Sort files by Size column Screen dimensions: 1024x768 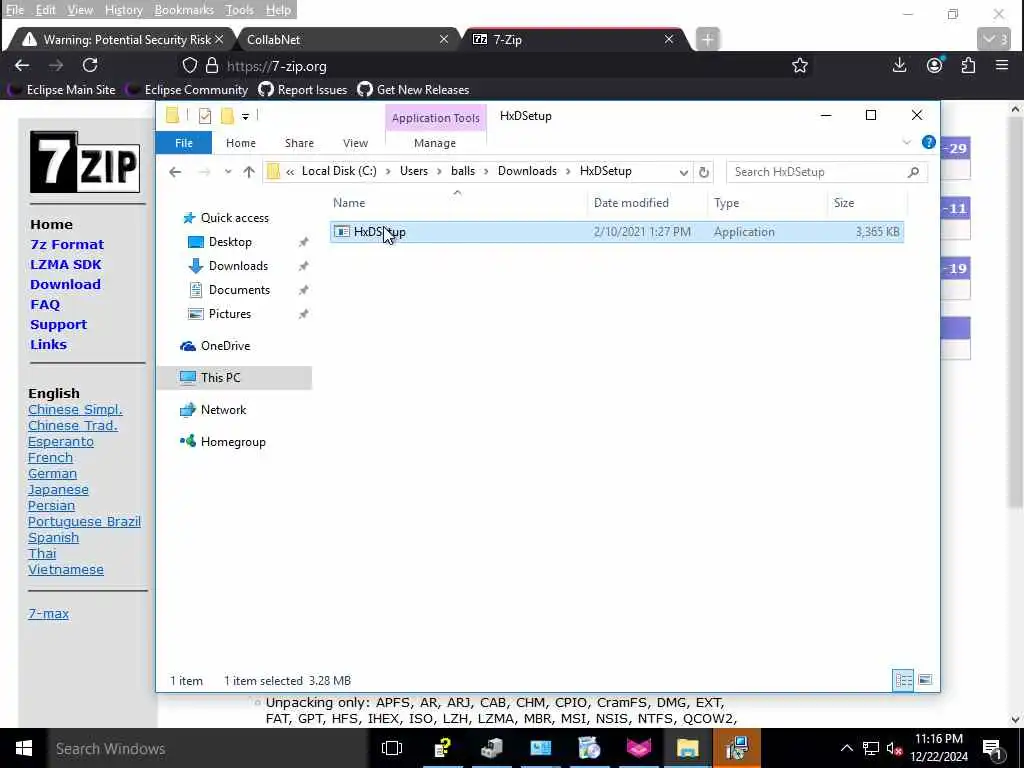(866, 202)
